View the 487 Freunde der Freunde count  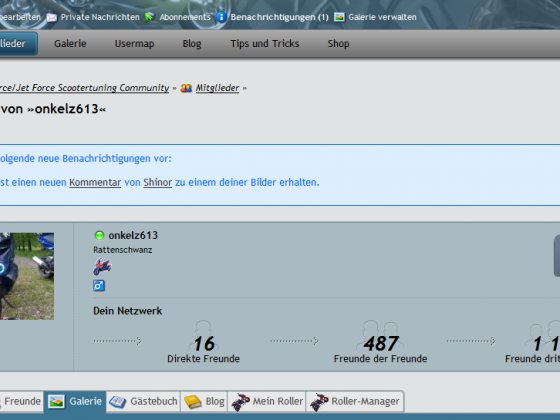[380, 344]
